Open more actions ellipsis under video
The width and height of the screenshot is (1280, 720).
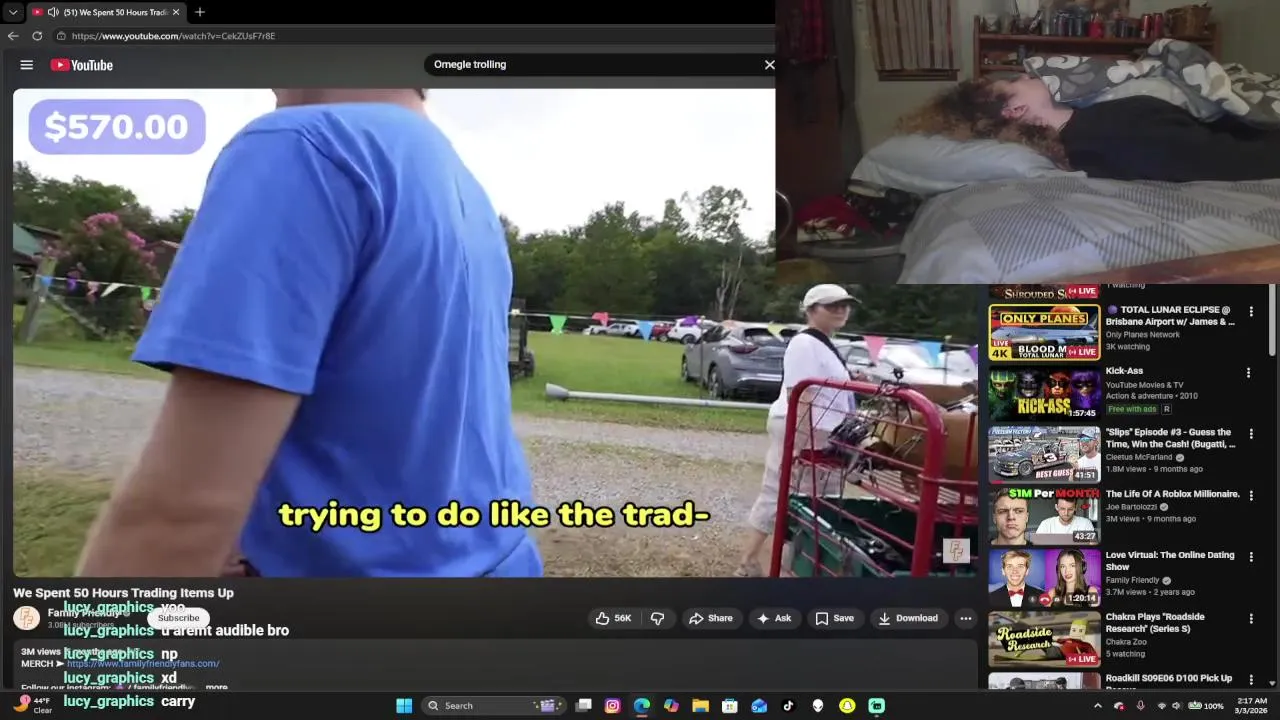[x=965, y=618]
